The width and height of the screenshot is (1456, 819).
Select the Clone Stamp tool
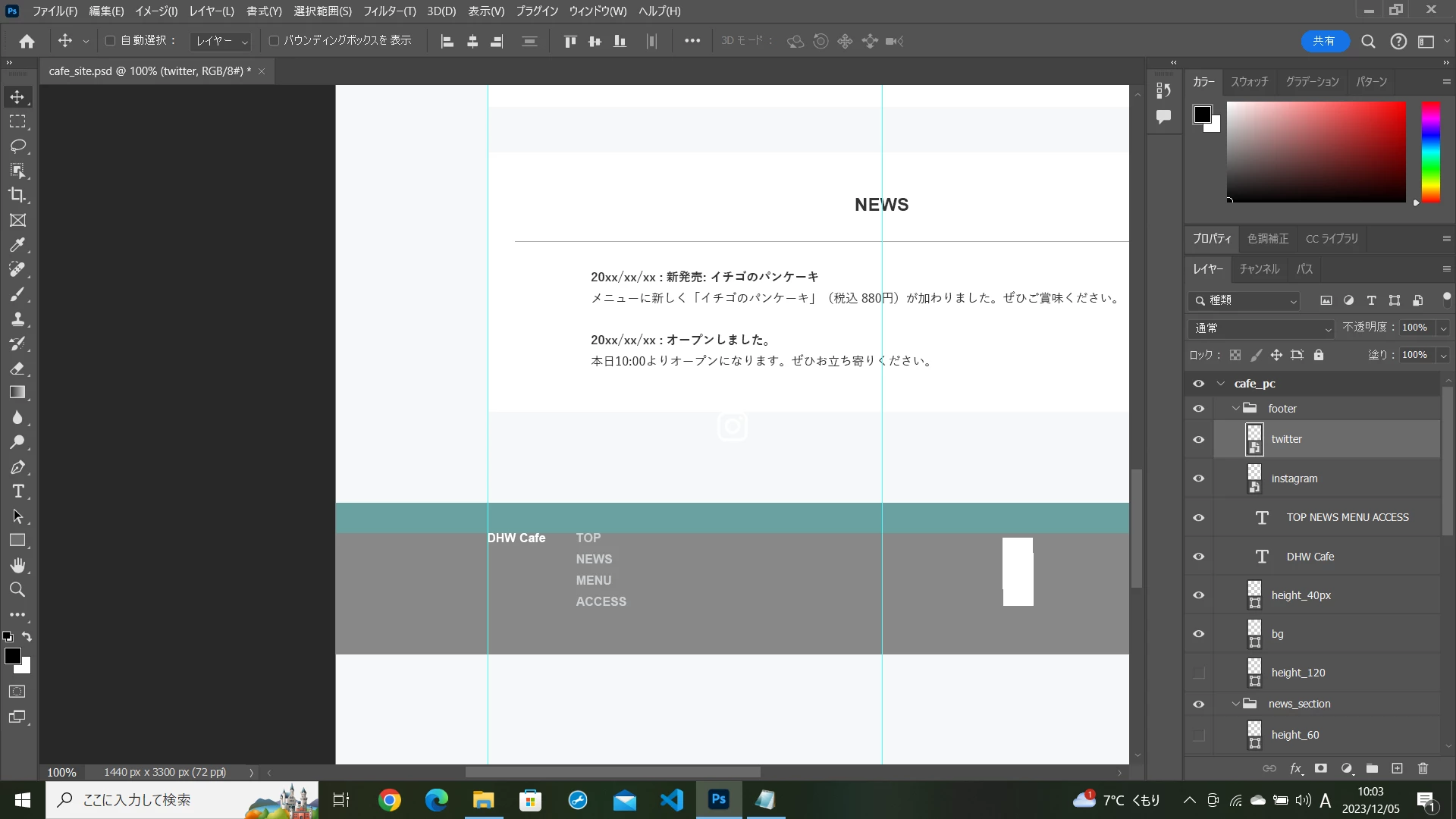tap(17, 318)
